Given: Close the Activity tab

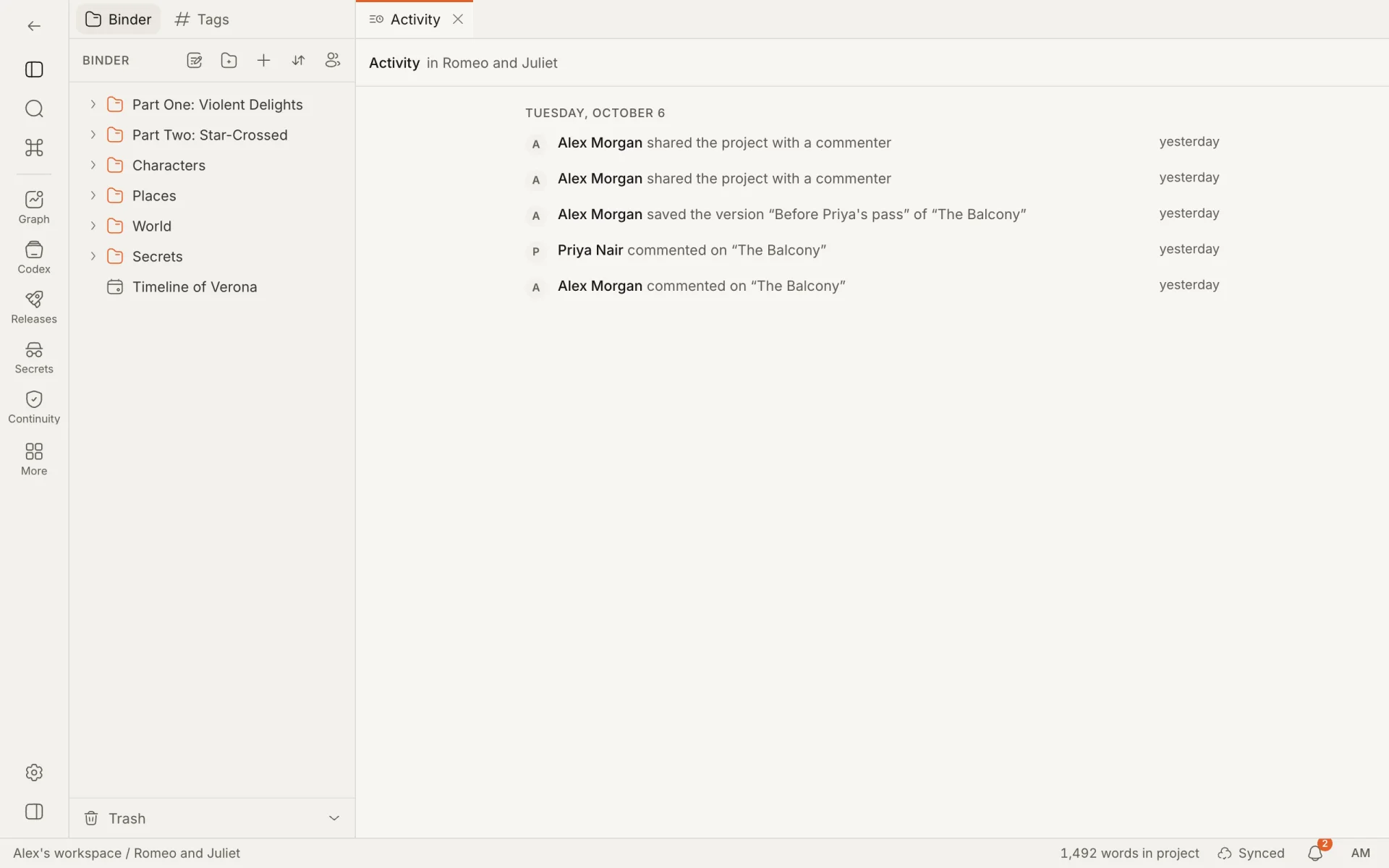Looking at the screenshot, I should [458, 20].
